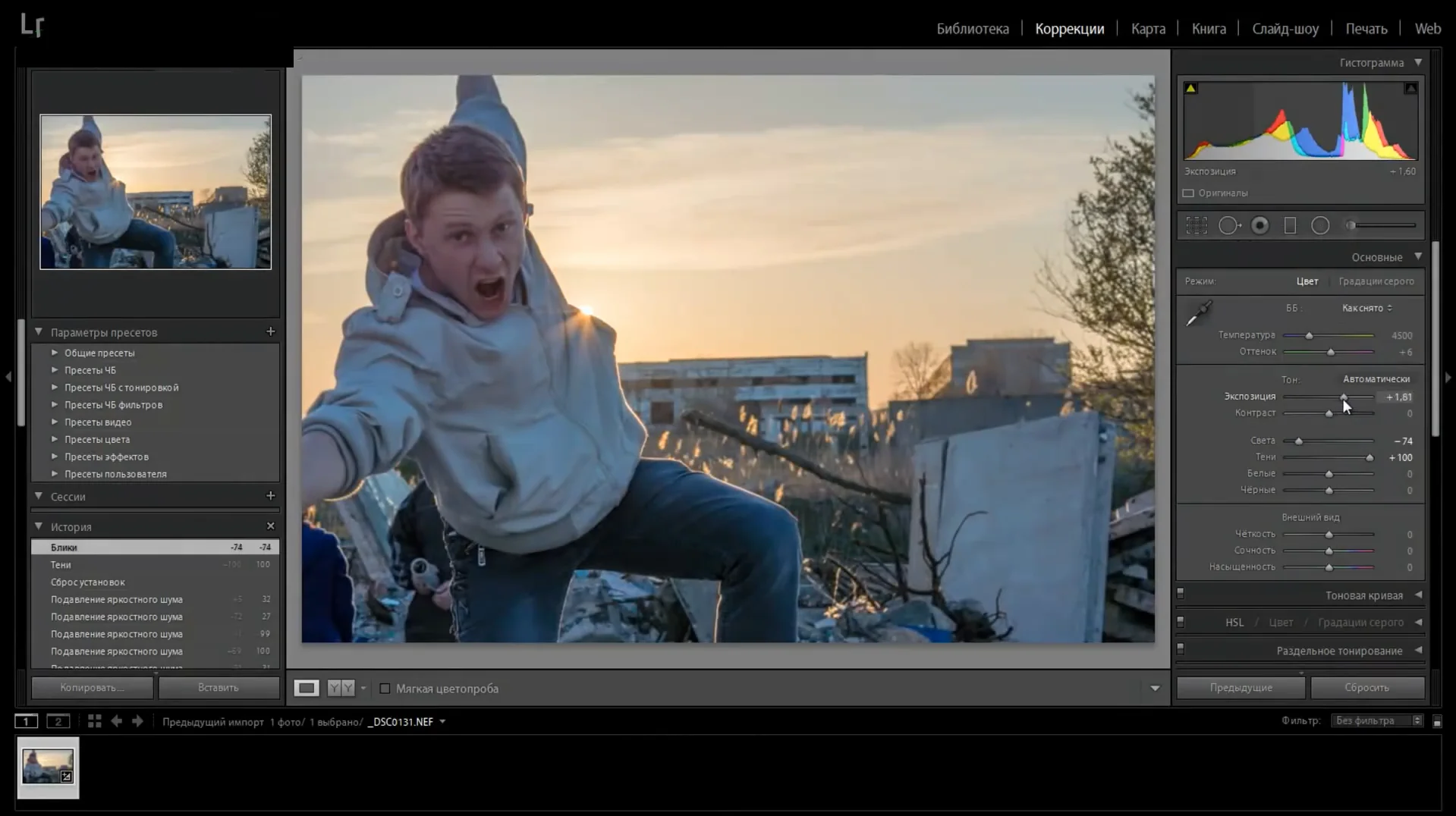Open Карта module

pos(1148,29)
